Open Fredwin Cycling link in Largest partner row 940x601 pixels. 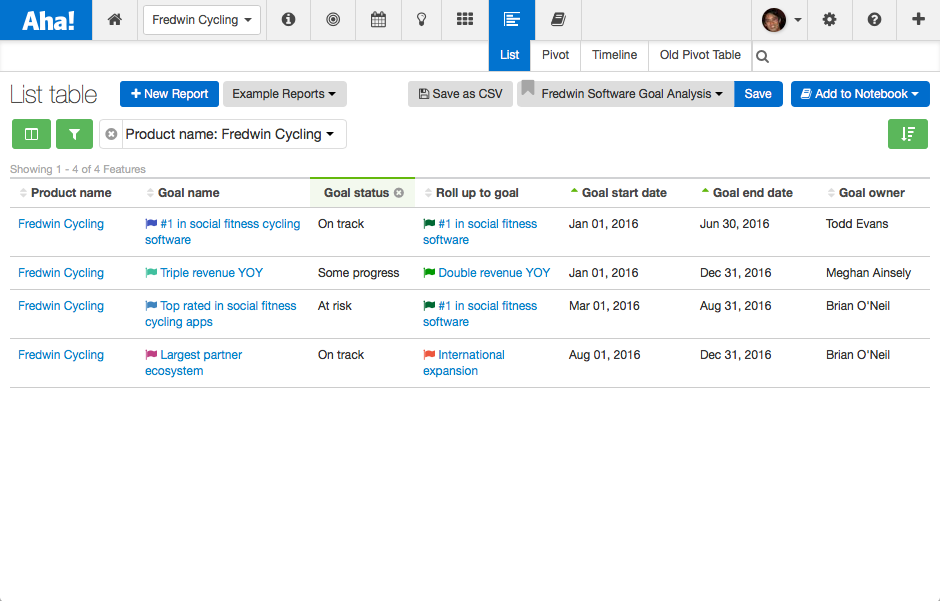point(61,355)
